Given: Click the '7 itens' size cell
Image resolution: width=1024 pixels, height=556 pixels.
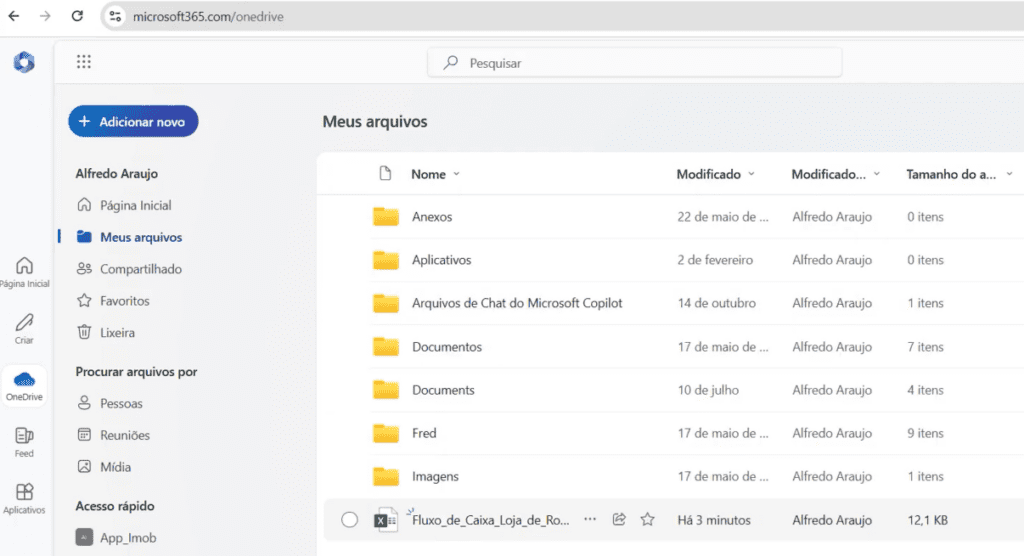Looking at the screenshot, I should coord(925,347).
